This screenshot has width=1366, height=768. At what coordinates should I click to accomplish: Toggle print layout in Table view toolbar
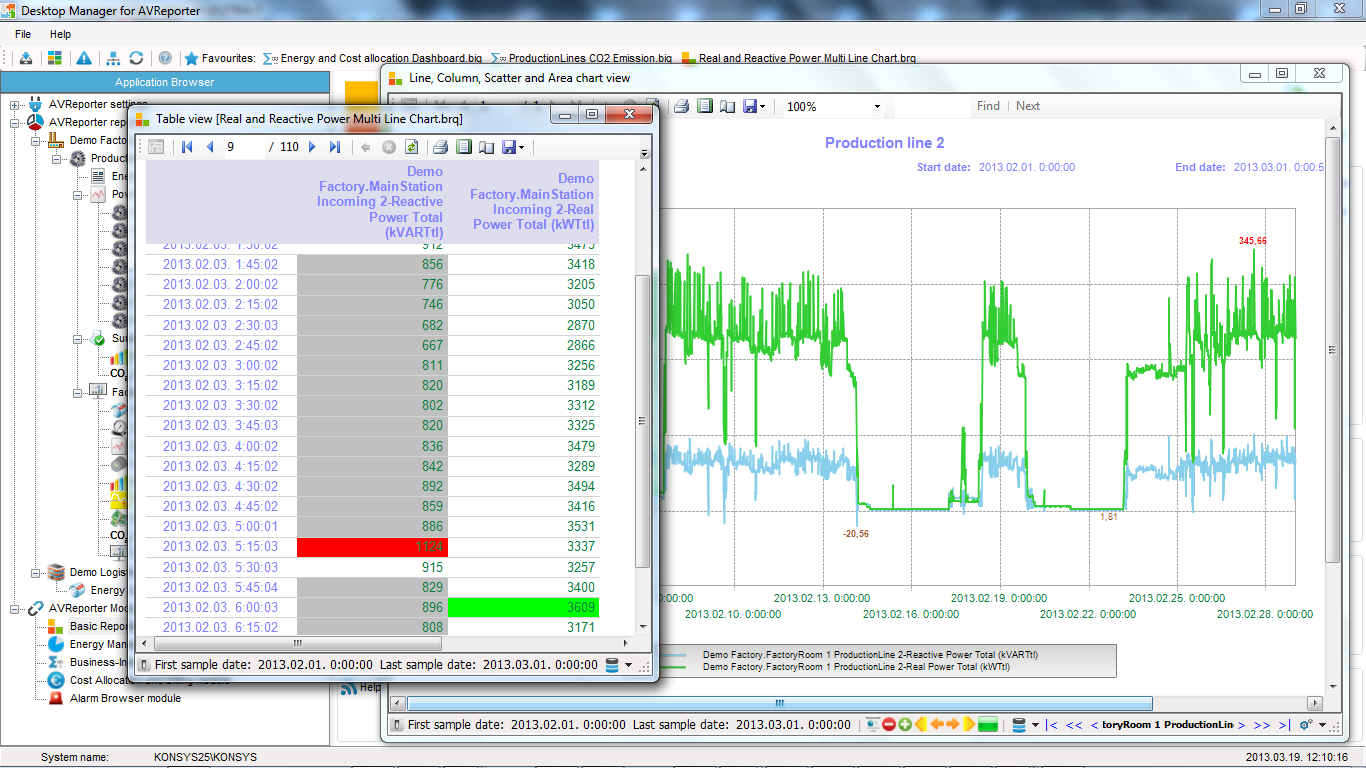[463, 147]
